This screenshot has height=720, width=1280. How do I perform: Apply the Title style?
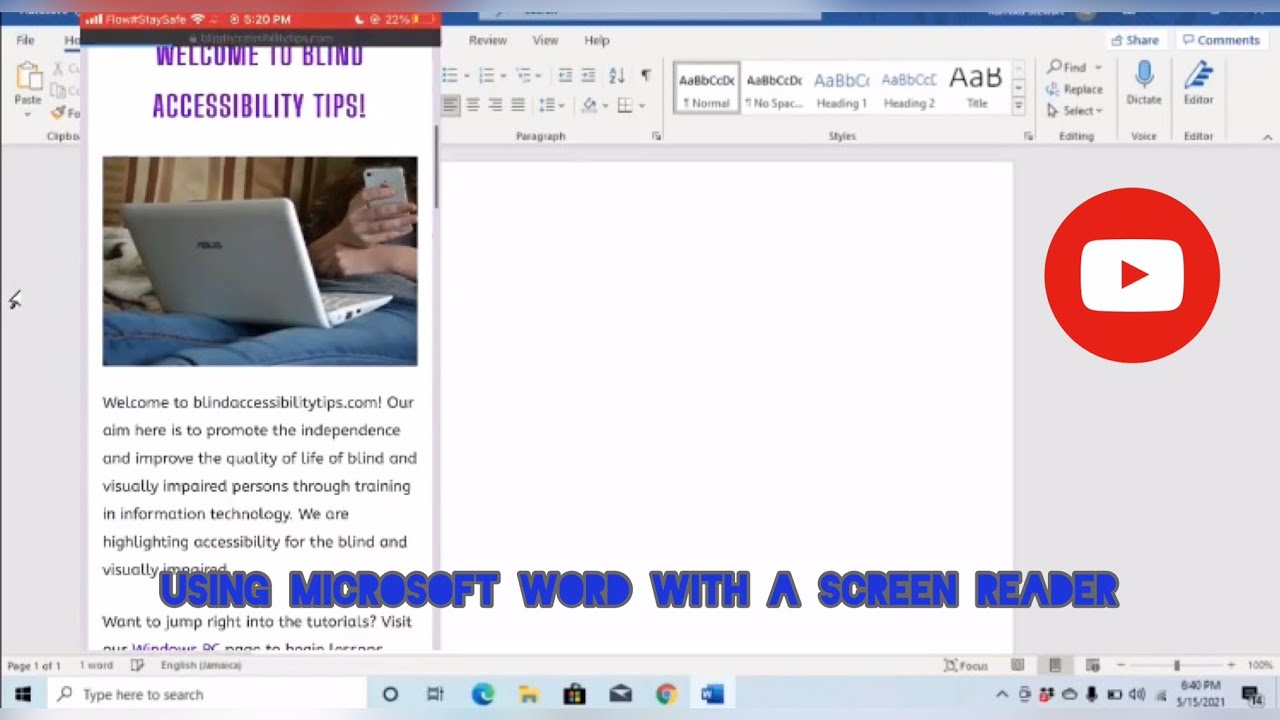[x=976, y=89]
